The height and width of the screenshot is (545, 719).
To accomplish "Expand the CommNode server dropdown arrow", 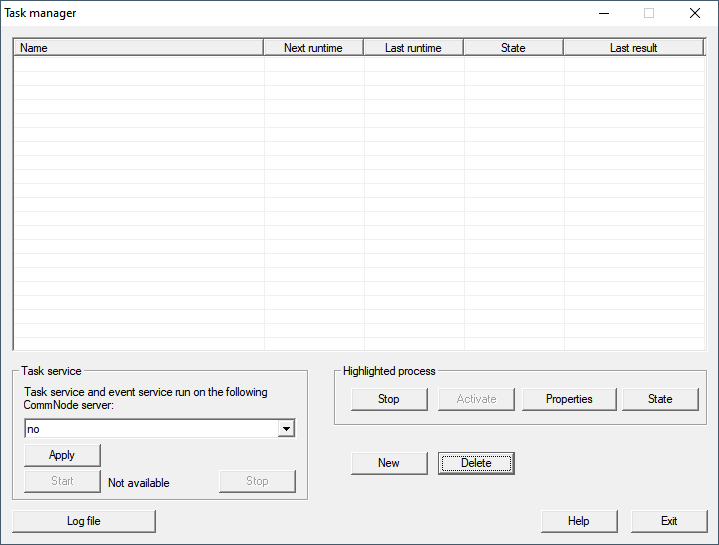I will 286,429.
